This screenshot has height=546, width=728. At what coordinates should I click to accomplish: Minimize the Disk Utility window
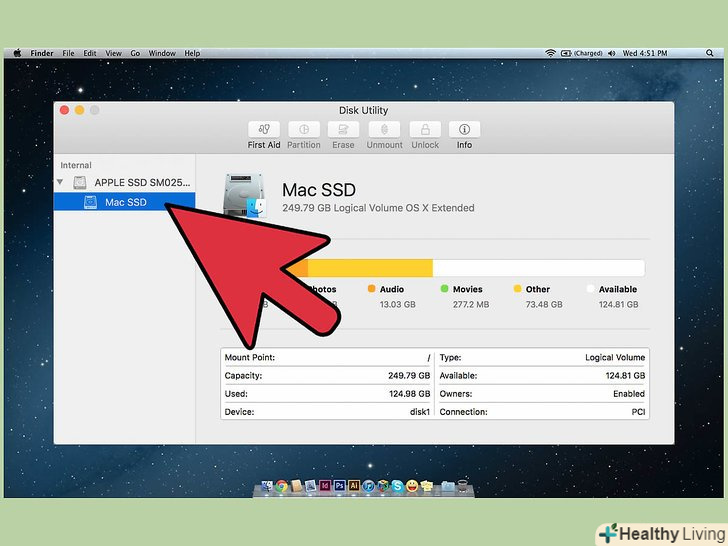point(79,110)
